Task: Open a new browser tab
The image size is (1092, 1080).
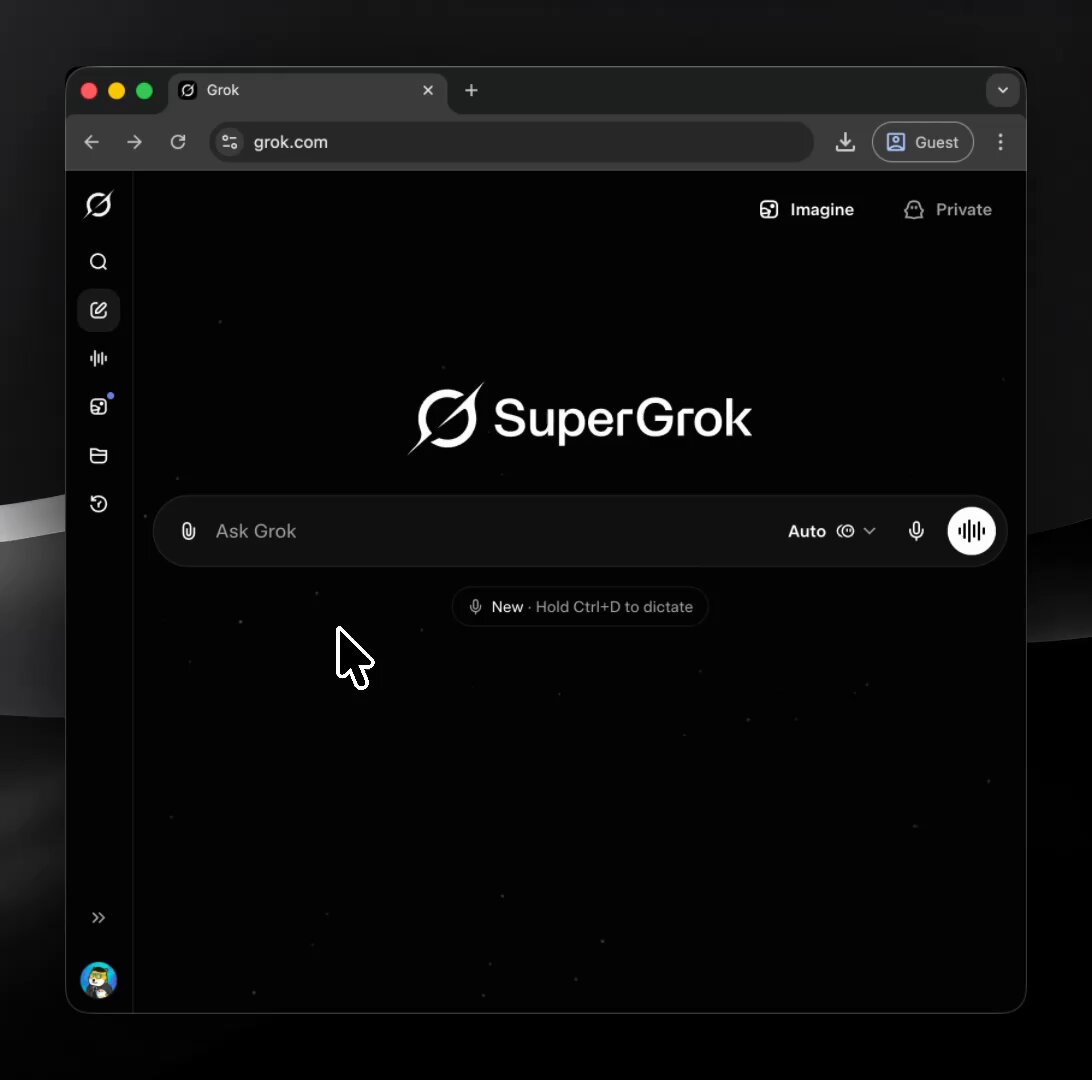Action: [x=471, y=91]
